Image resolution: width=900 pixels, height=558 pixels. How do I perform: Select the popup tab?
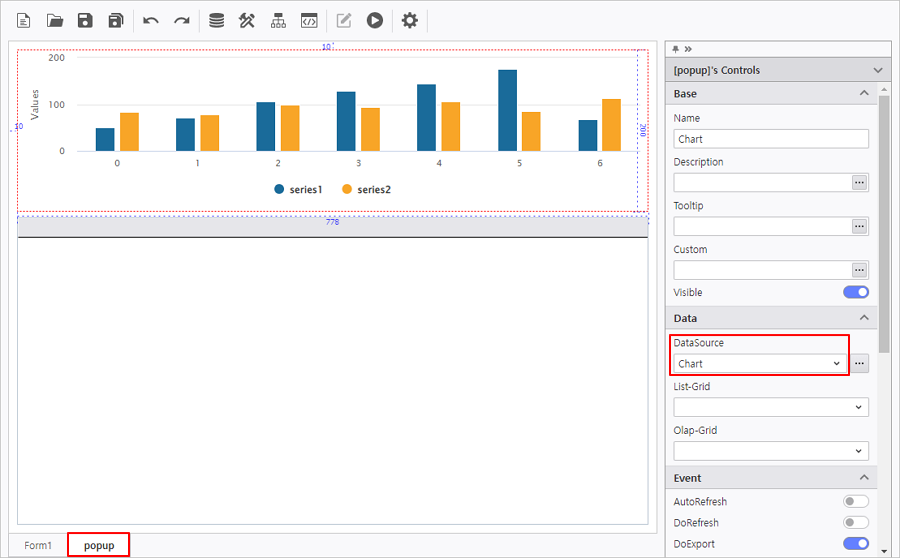[99, 545]
